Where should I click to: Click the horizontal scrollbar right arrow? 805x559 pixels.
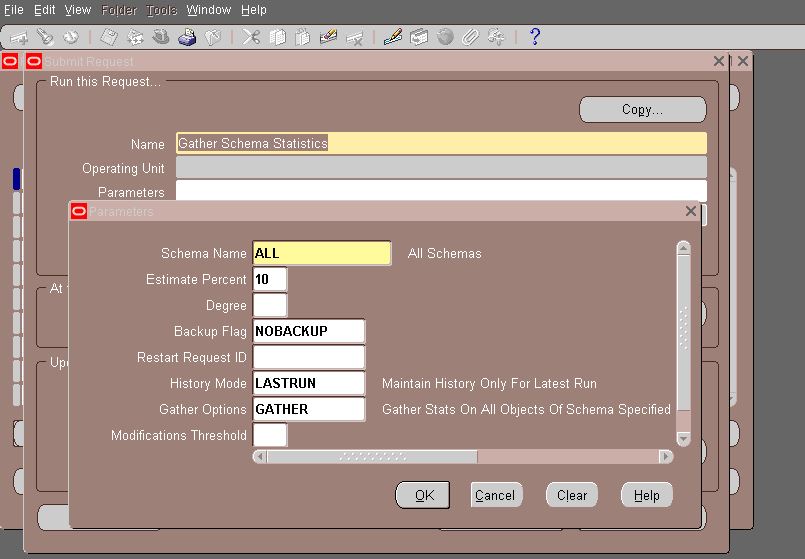(666, 456)
